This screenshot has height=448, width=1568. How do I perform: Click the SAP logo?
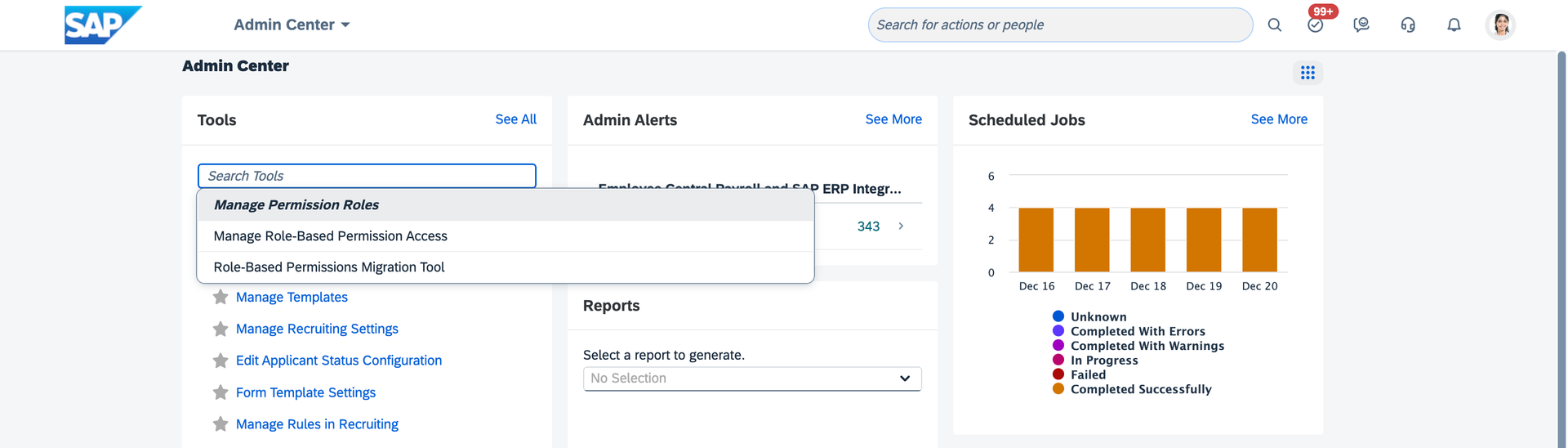(x=103, y=25)
